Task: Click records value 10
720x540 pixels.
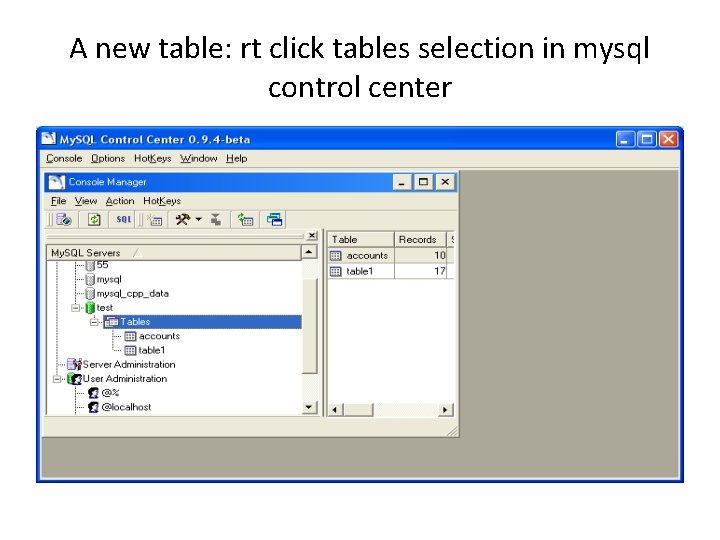Action: click(439, 255)
